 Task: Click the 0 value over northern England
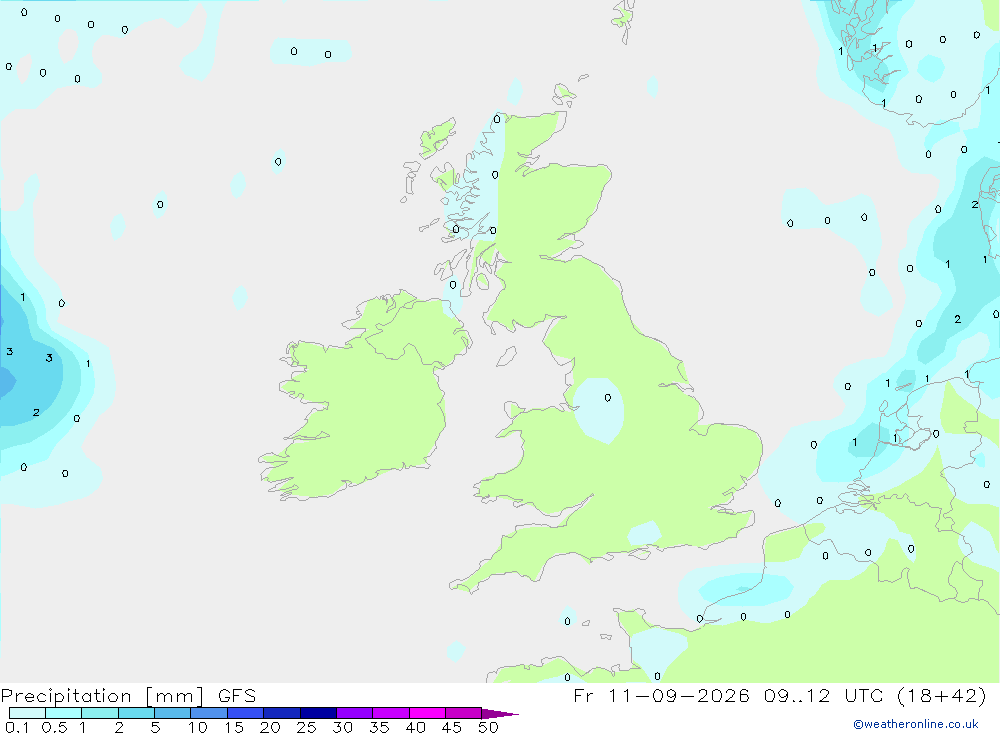pos(608,397)
